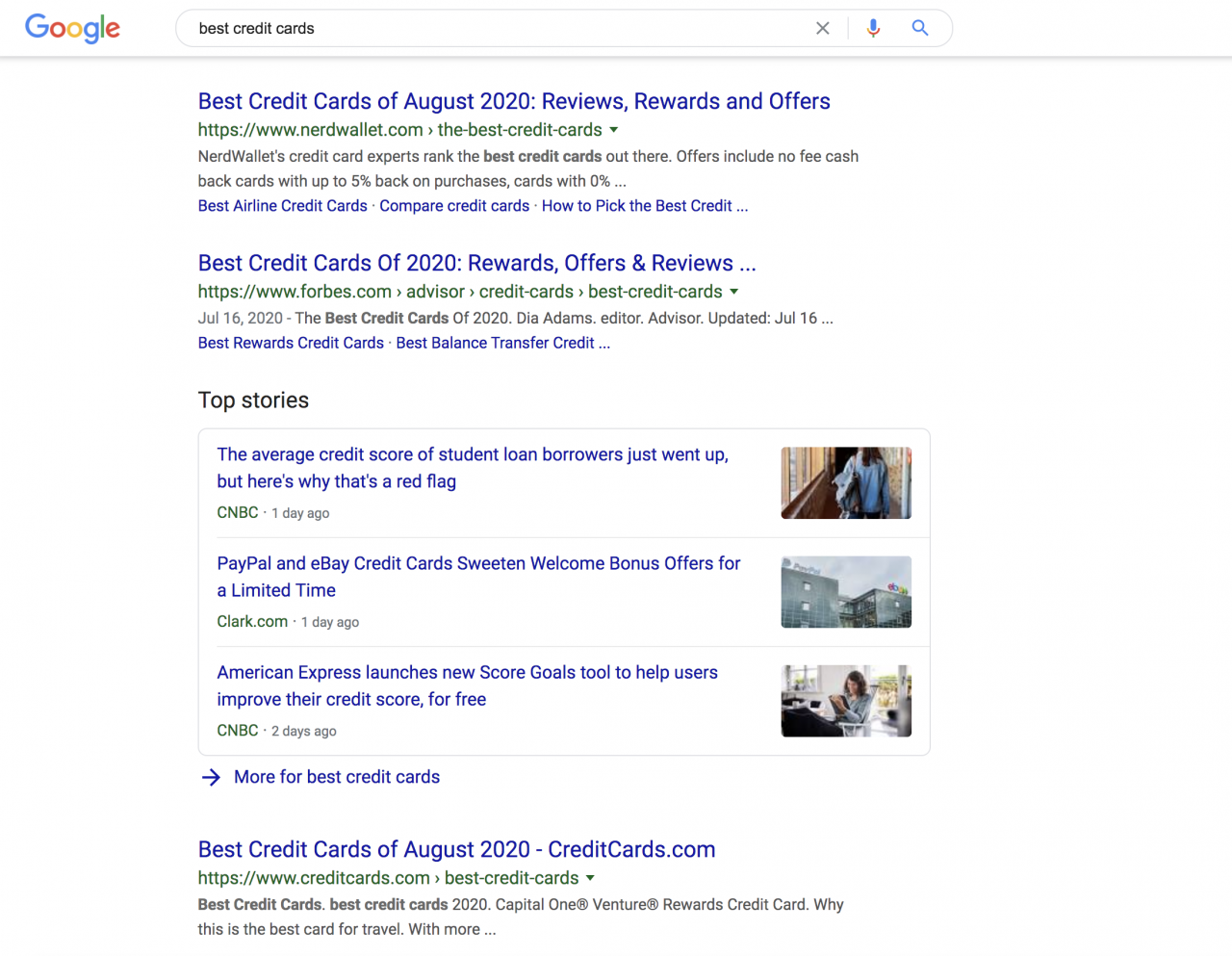
Task: Open How to Pick the Best Credit sitelink
Action: pos(645,206)
